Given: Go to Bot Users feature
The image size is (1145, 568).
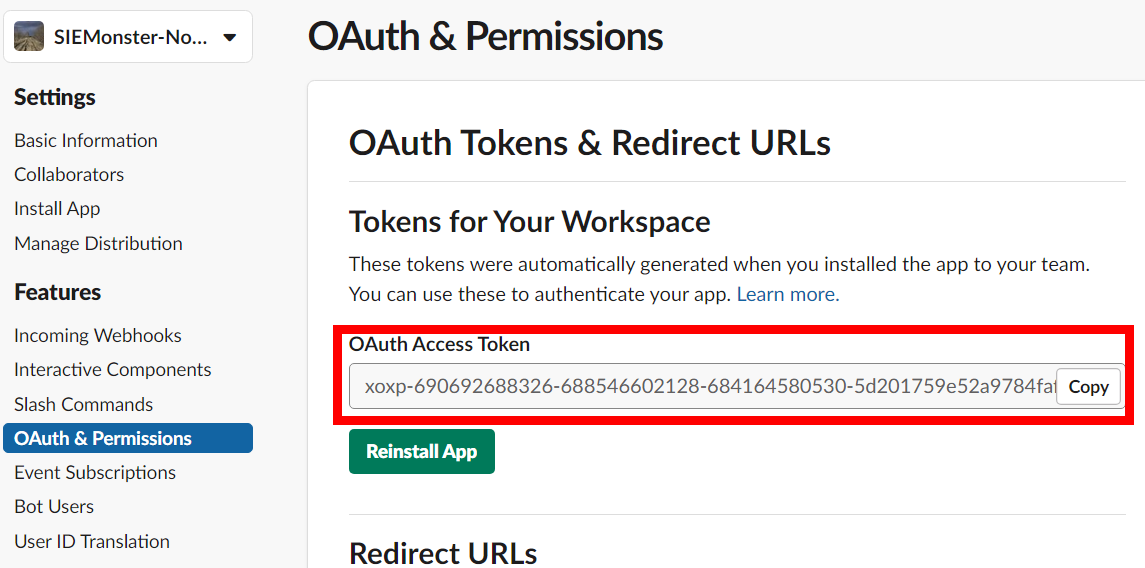Looking at the screenshot, I should coord(54,506).
